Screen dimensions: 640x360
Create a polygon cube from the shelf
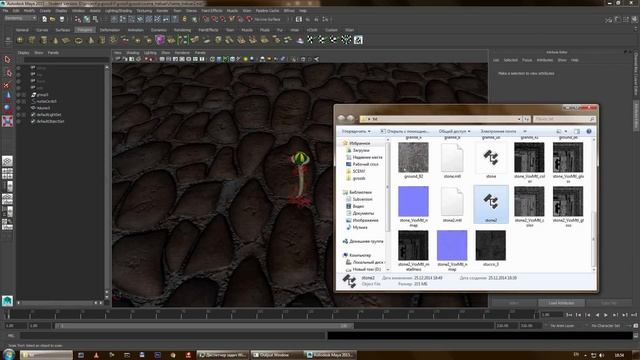pos(32,40)
